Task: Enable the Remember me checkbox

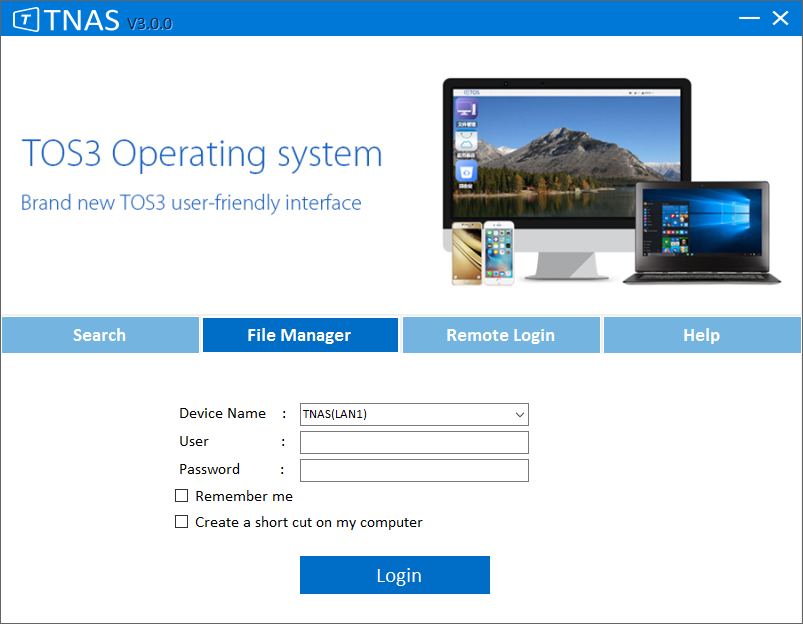Action: click(x=181, y=495)
